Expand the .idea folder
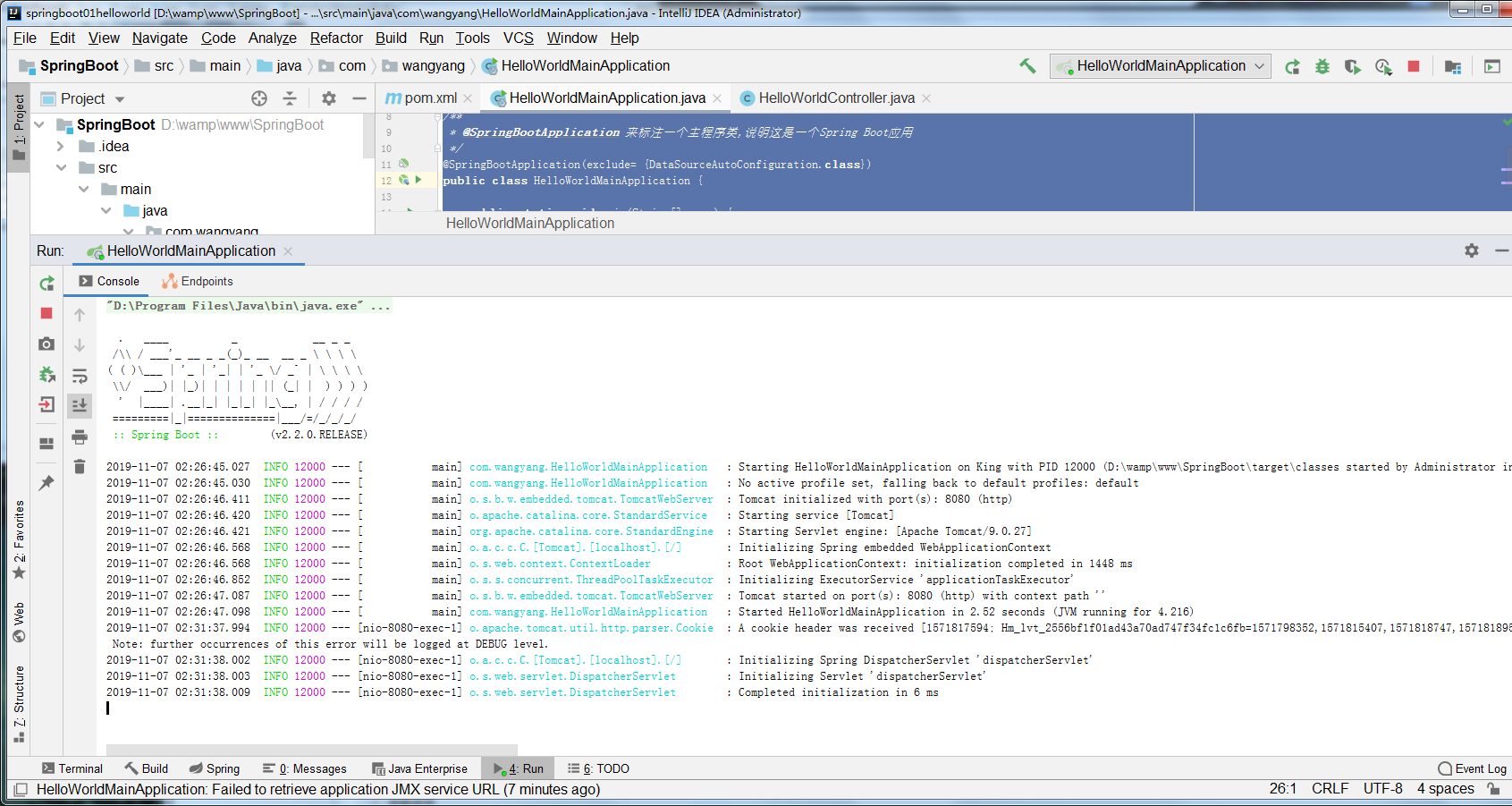 [x=60, y=146]
